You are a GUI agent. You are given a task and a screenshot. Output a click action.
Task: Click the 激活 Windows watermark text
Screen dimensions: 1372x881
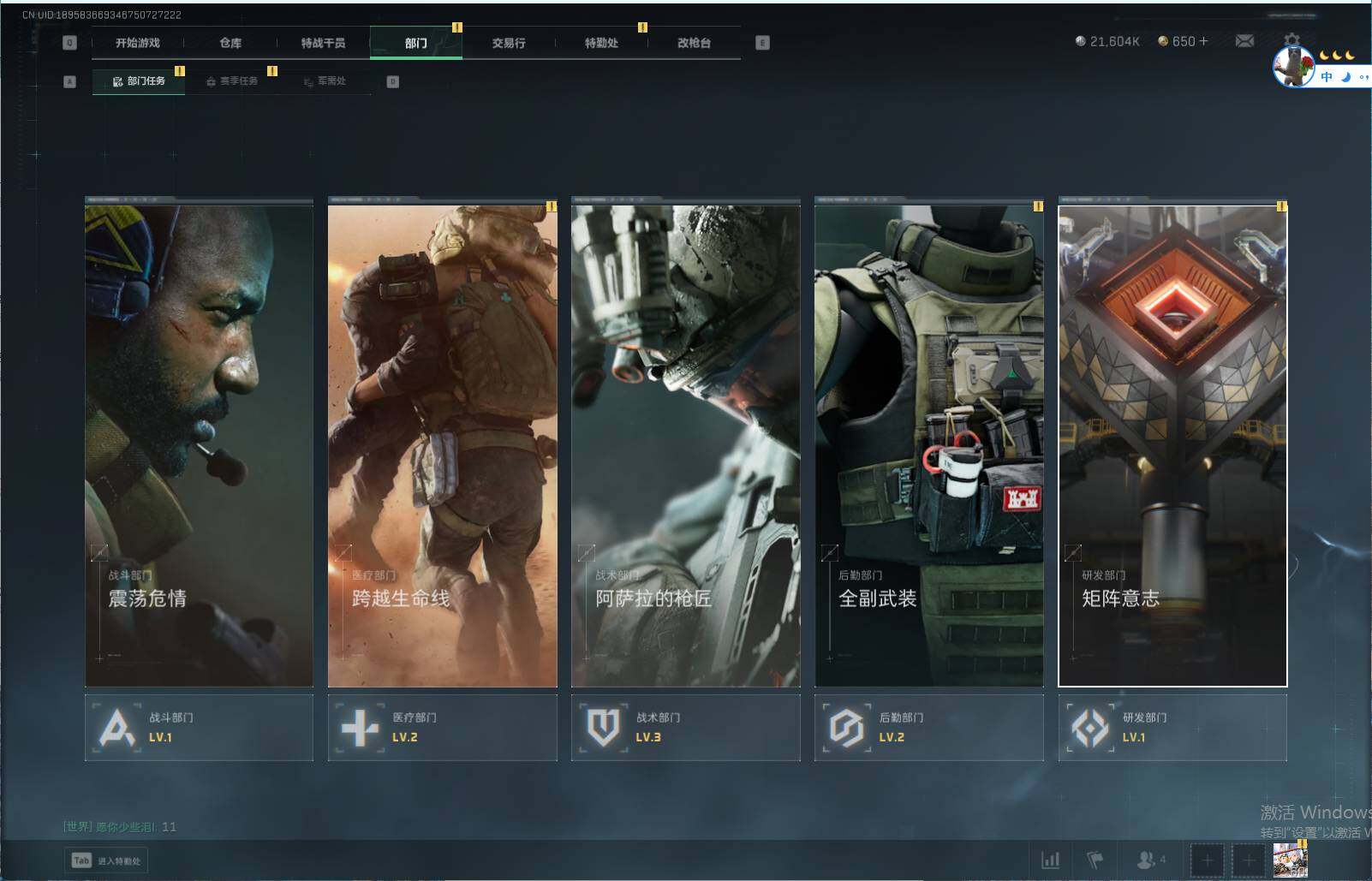1315,812
